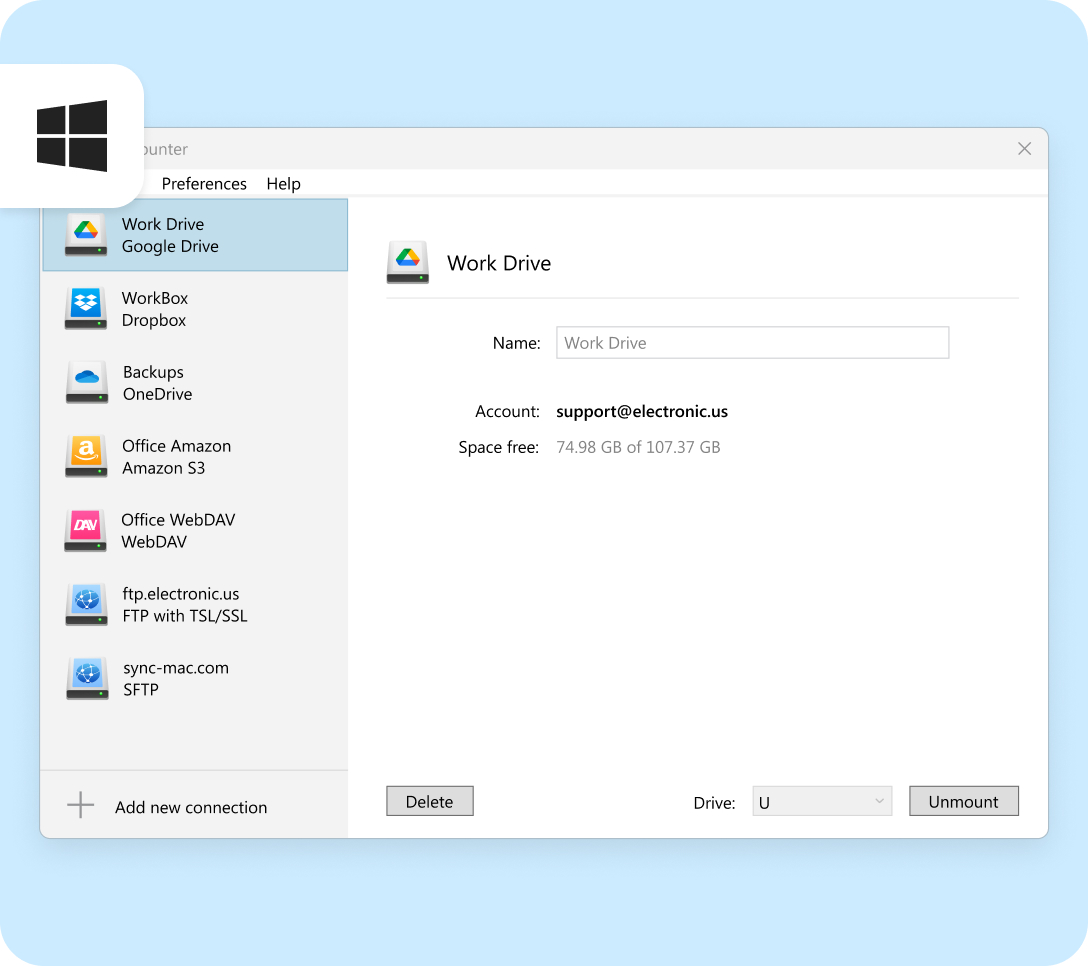Open the Drive letter dropdown
Viewport: 1088px width, 966px height.
point(821,802)
